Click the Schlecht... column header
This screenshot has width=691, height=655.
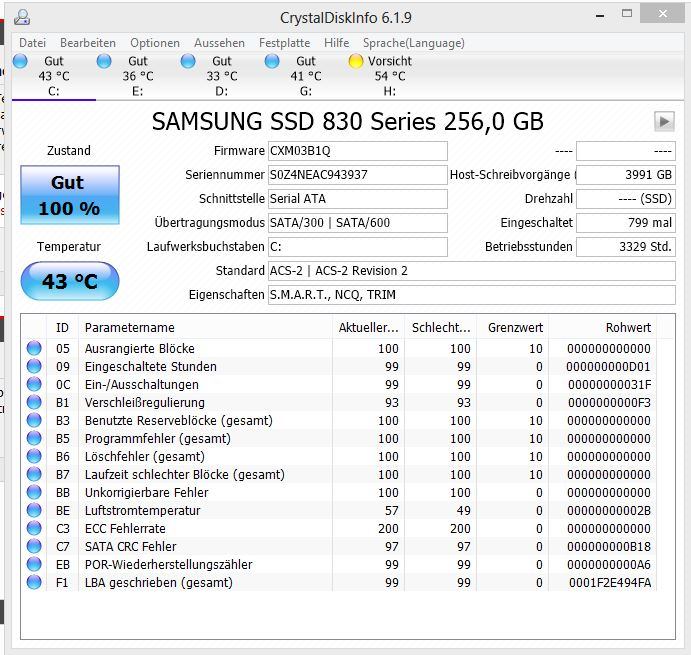pos(440,328)
